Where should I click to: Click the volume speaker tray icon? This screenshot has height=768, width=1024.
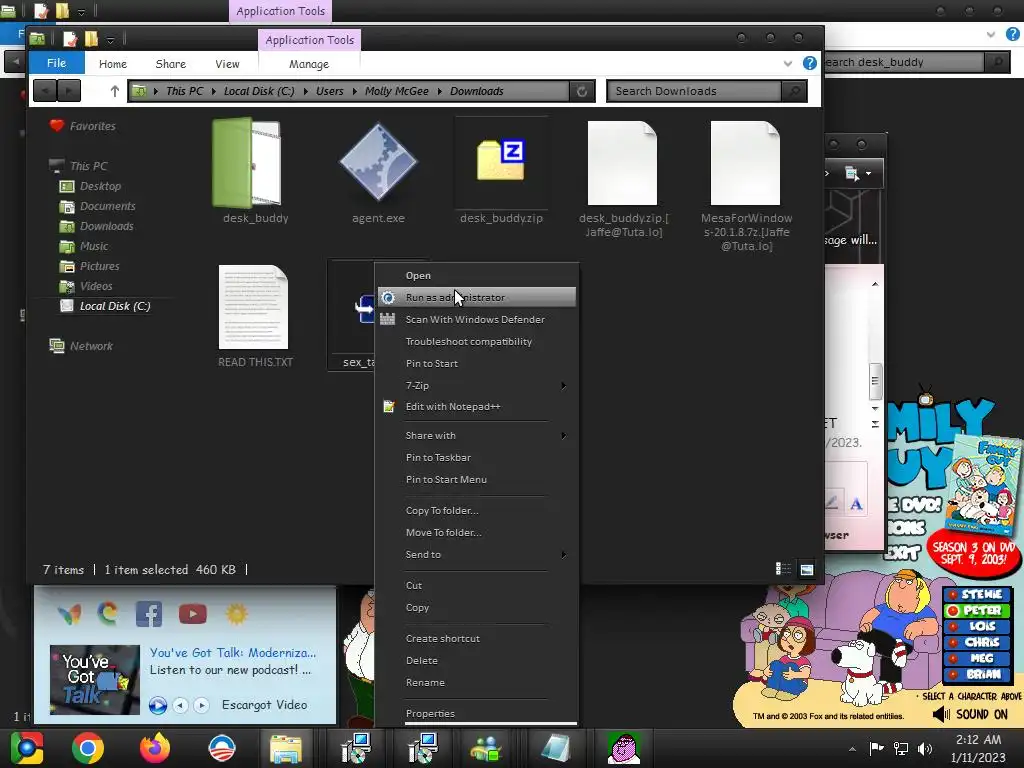pyautogui.click(x=925, y=749)
